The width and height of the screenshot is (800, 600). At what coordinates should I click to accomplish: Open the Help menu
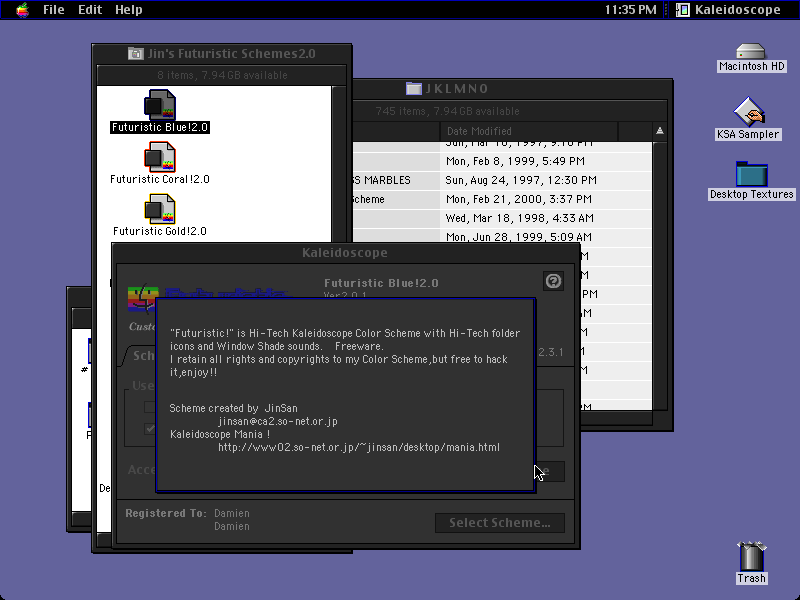tap(129, 10)
